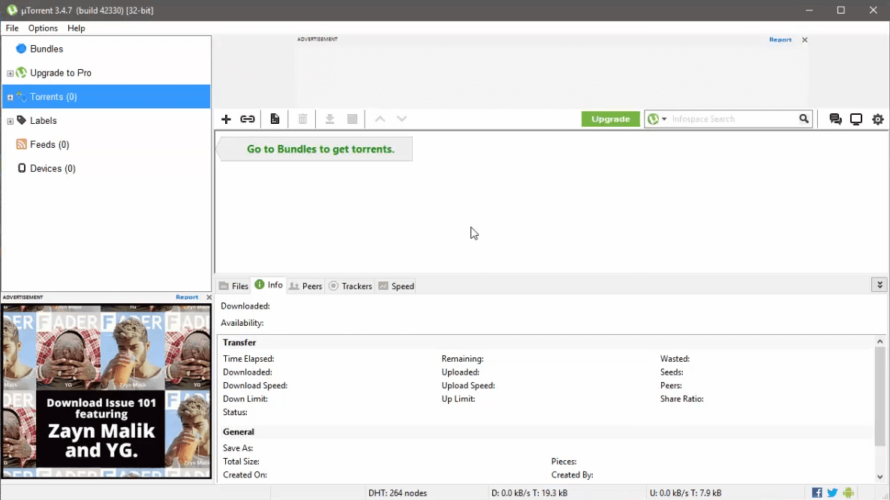Switch to the Speed tab
The width and height of the screenshot is (890, 500).
coord(396,286)
